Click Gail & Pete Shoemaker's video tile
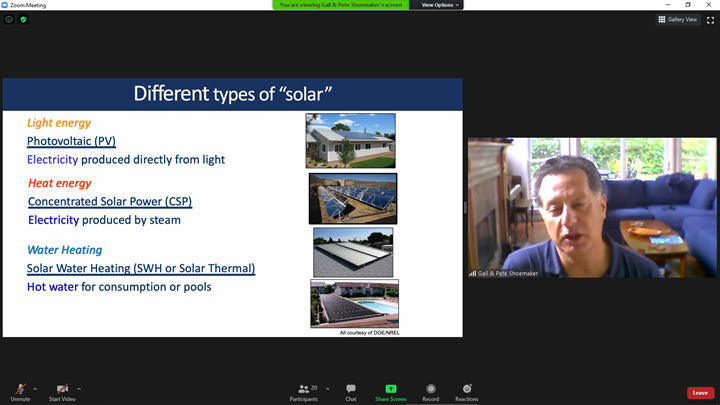The width and height of the screenshot is (720, 405). pyautogui.click(x=592, y=208)
